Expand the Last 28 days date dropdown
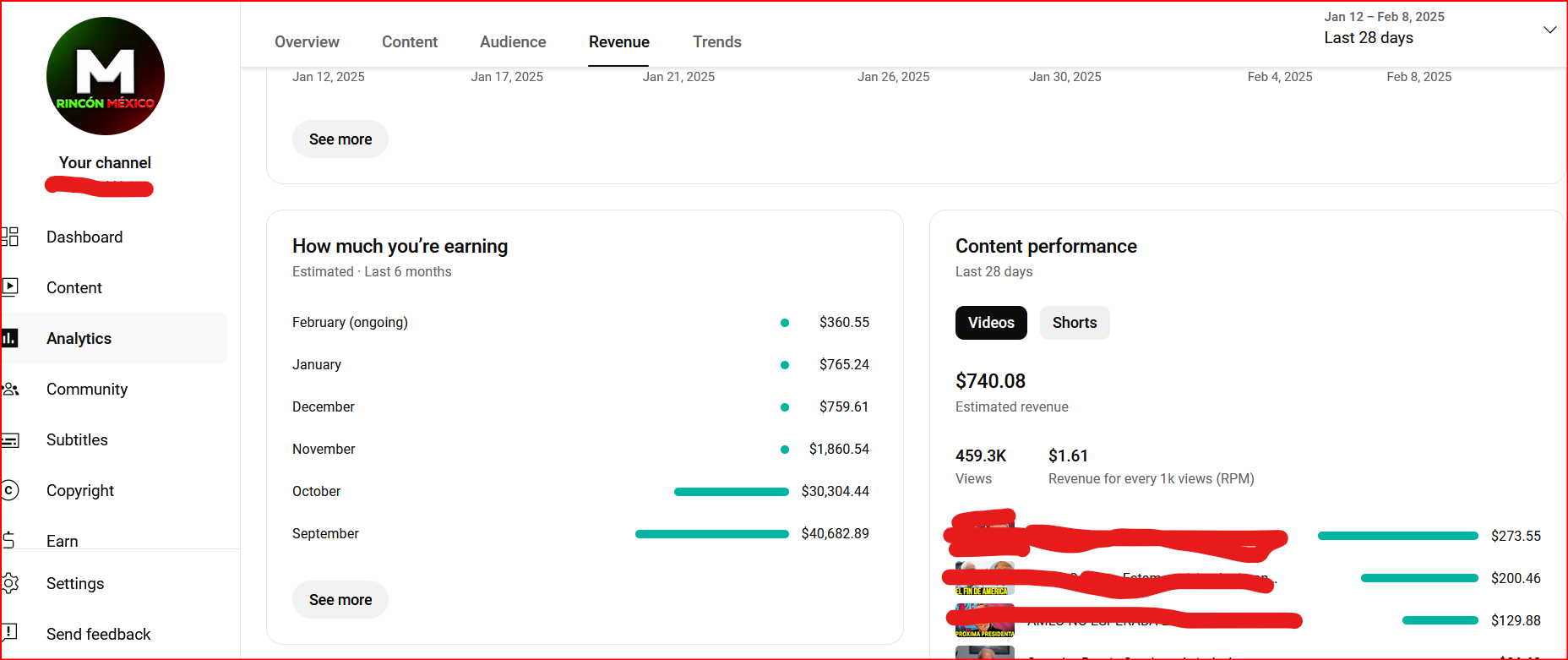This screenshot has width=1568, height=660. pyautogui.click(x=1549, y=30)
